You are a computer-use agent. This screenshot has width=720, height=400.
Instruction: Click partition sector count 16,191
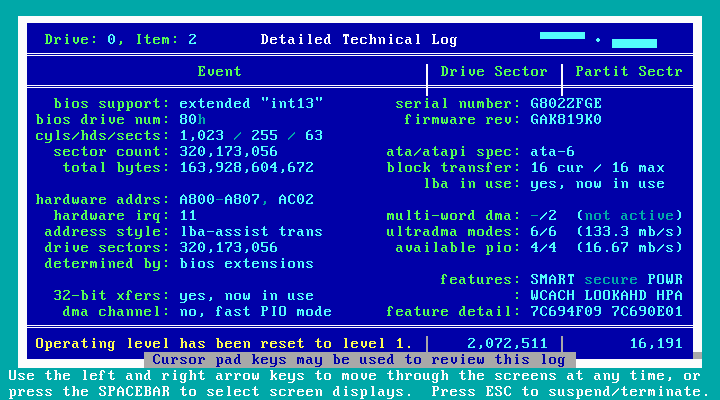(656, 344)
